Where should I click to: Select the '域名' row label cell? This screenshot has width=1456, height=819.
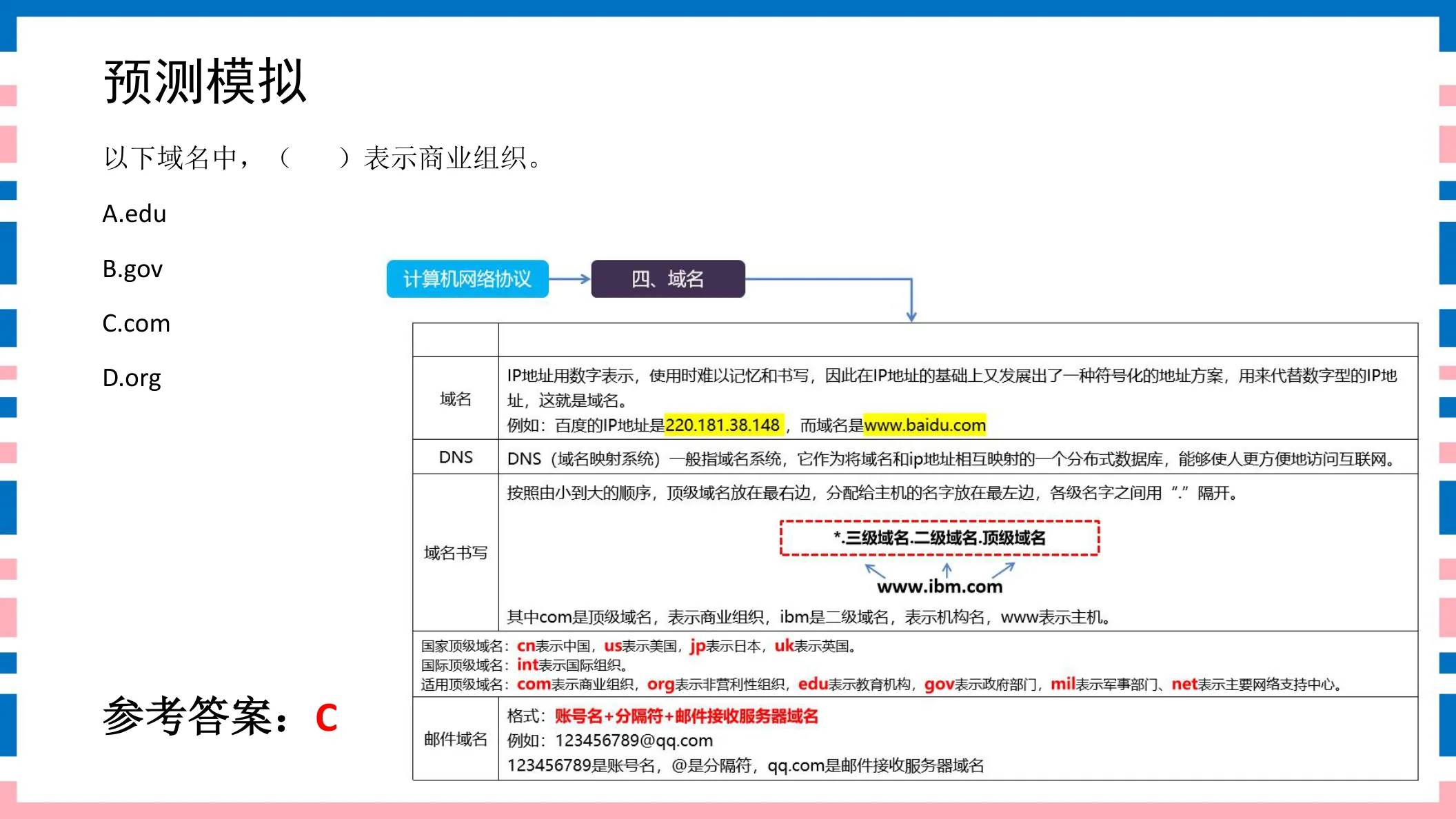coord(456,398)
